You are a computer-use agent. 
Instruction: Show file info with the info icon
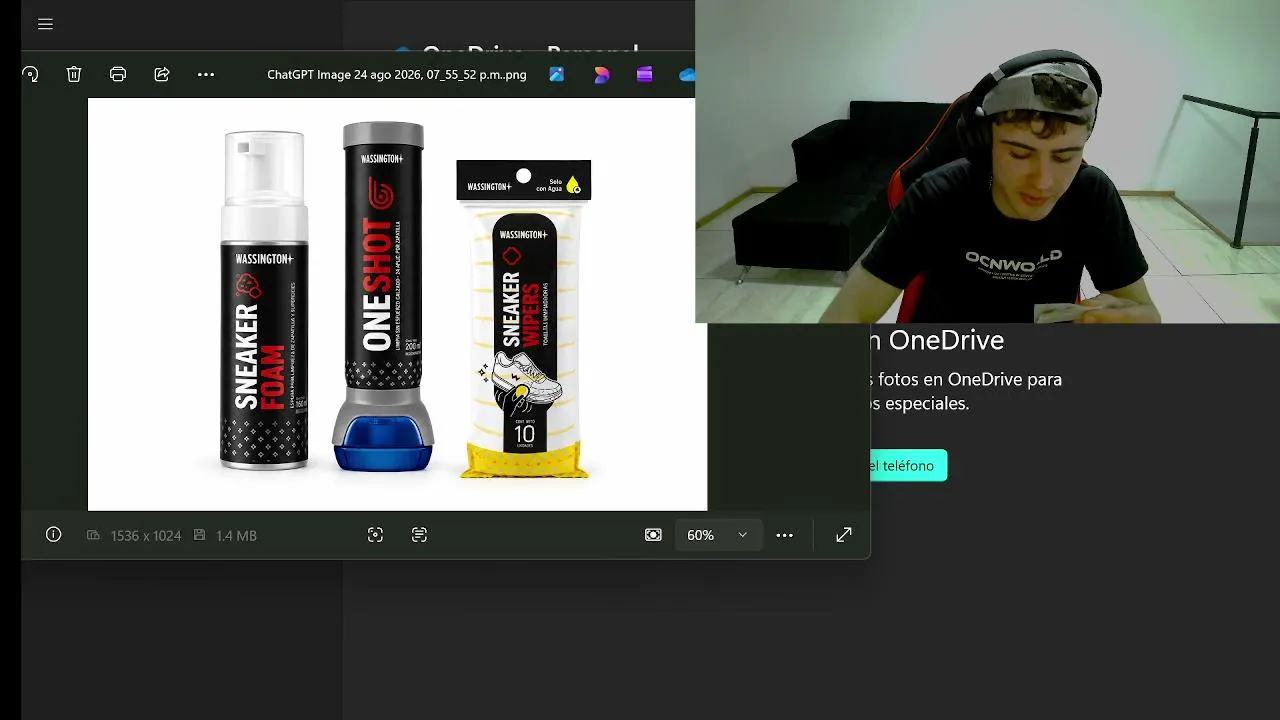point(54,535)
